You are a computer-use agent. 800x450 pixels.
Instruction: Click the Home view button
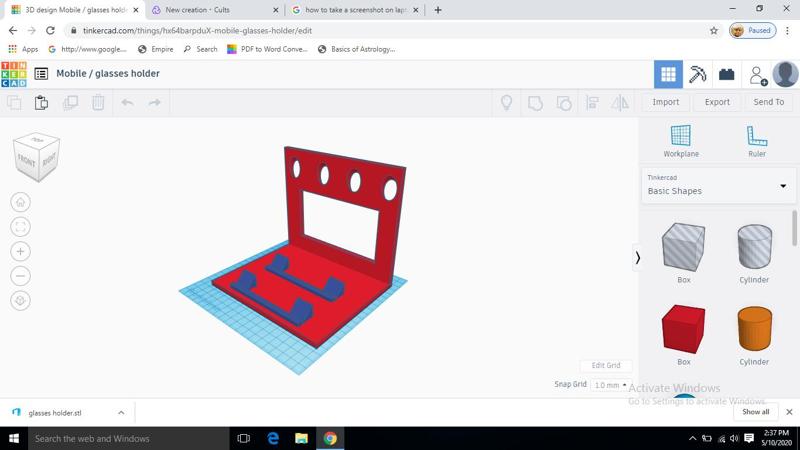[x=20, y=202]
